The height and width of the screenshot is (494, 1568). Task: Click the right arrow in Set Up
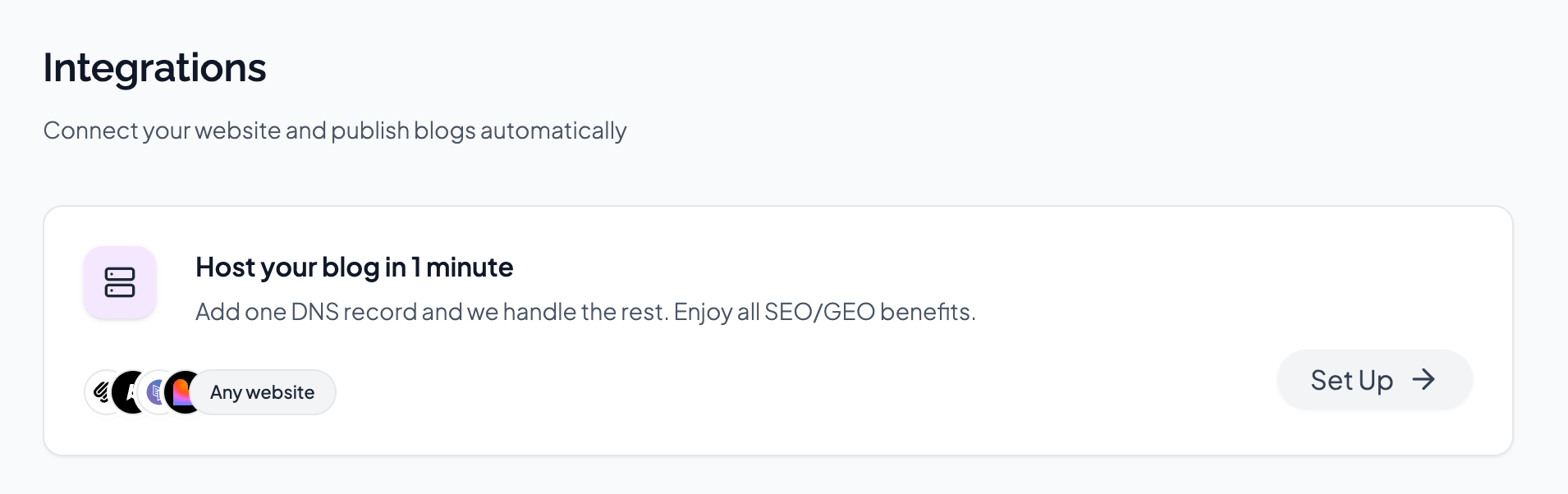1424,379
